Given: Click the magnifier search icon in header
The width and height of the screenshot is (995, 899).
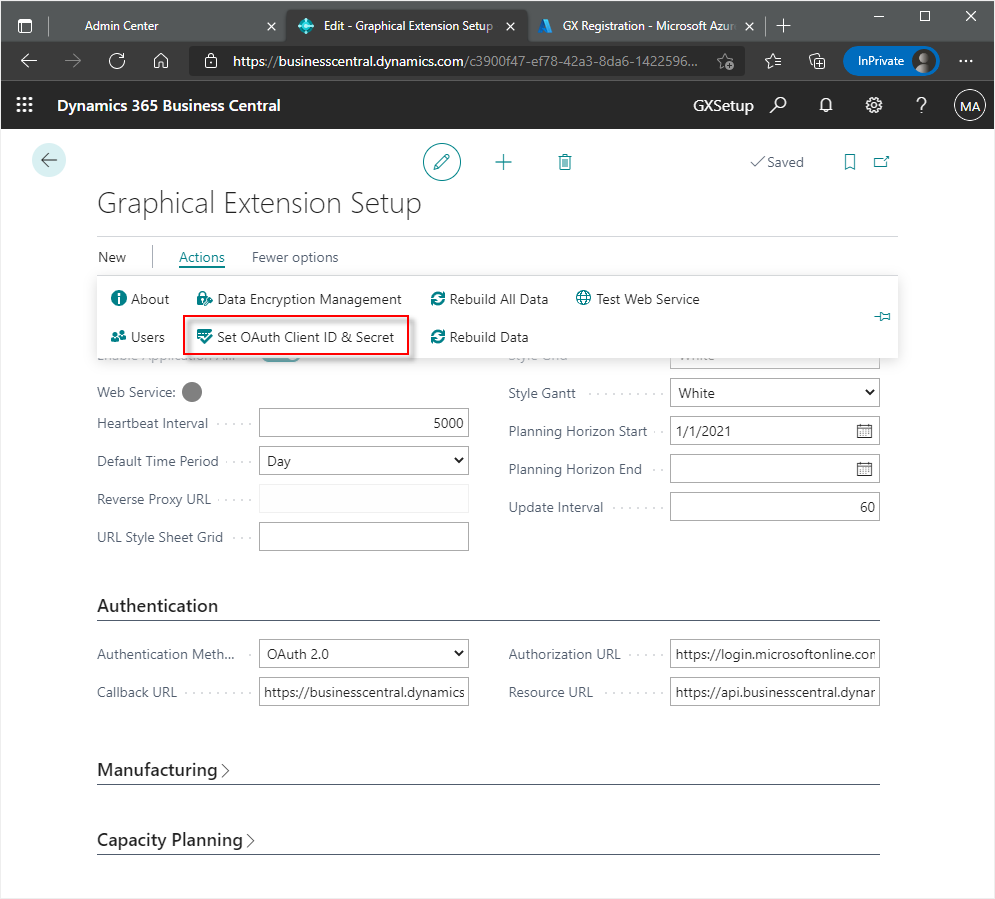Looking at the screenshot, I should pyautogui.click(x=778, y=105).
